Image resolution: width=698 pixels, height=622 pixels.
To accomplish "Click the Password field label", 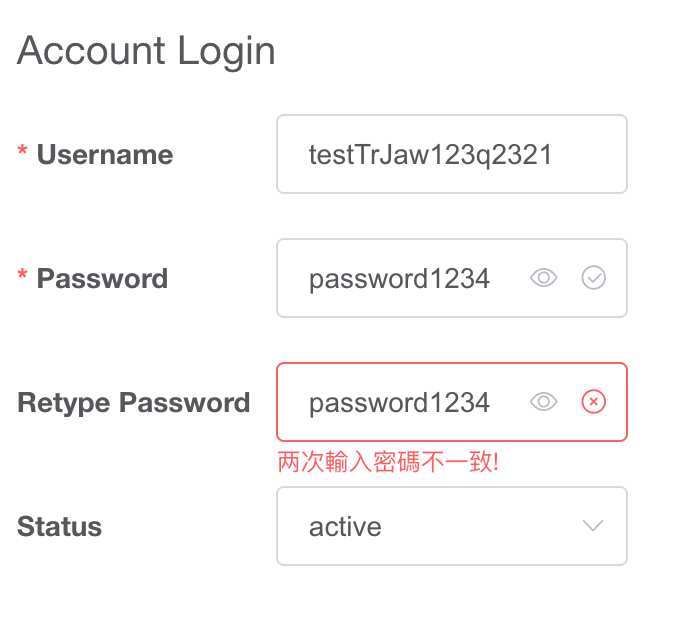I will (x=102, y=278).
